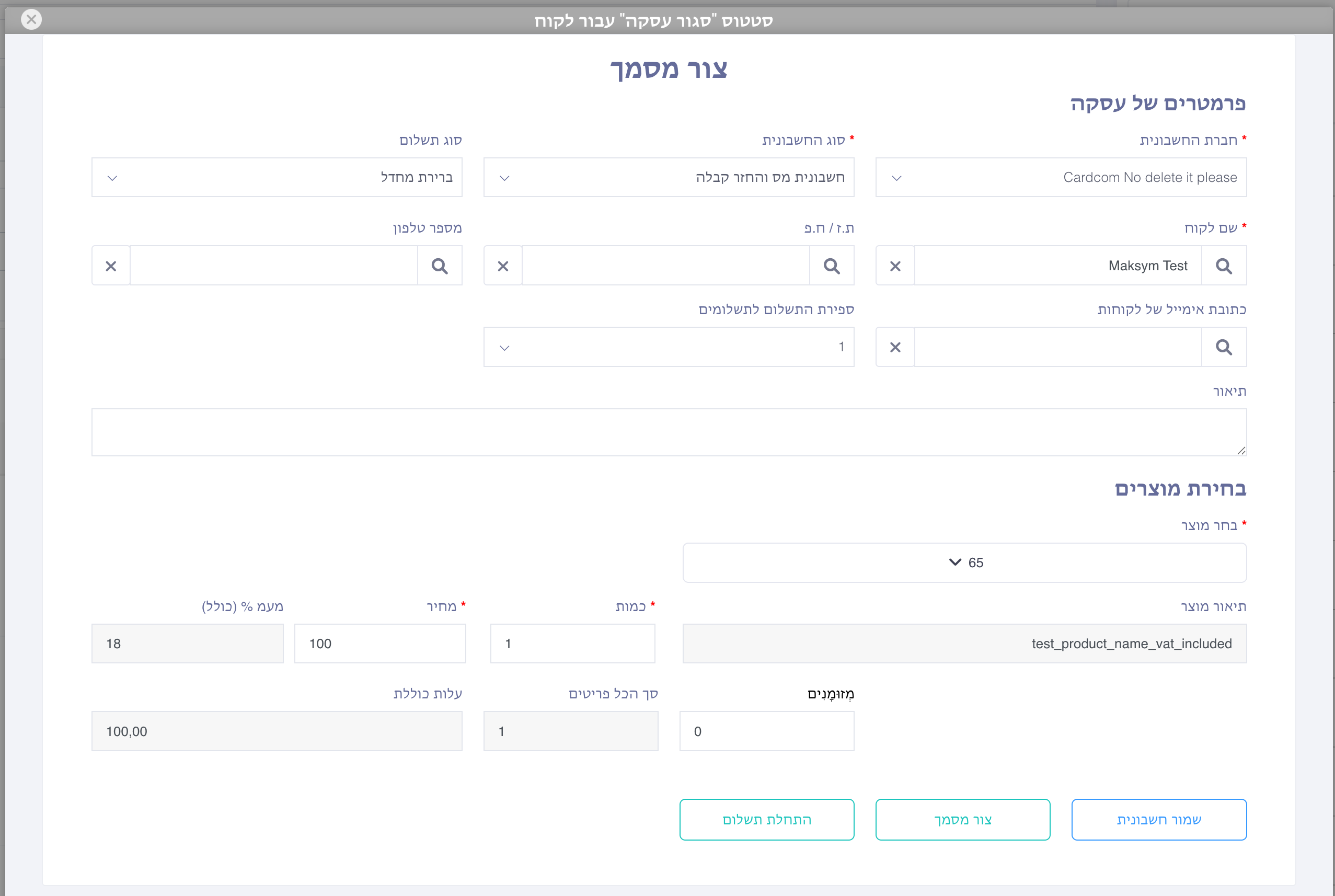Screen dimensions: 1335x896
Task: Focus the phone number input field
Action: pyautogui.click(x=274, y=266)
